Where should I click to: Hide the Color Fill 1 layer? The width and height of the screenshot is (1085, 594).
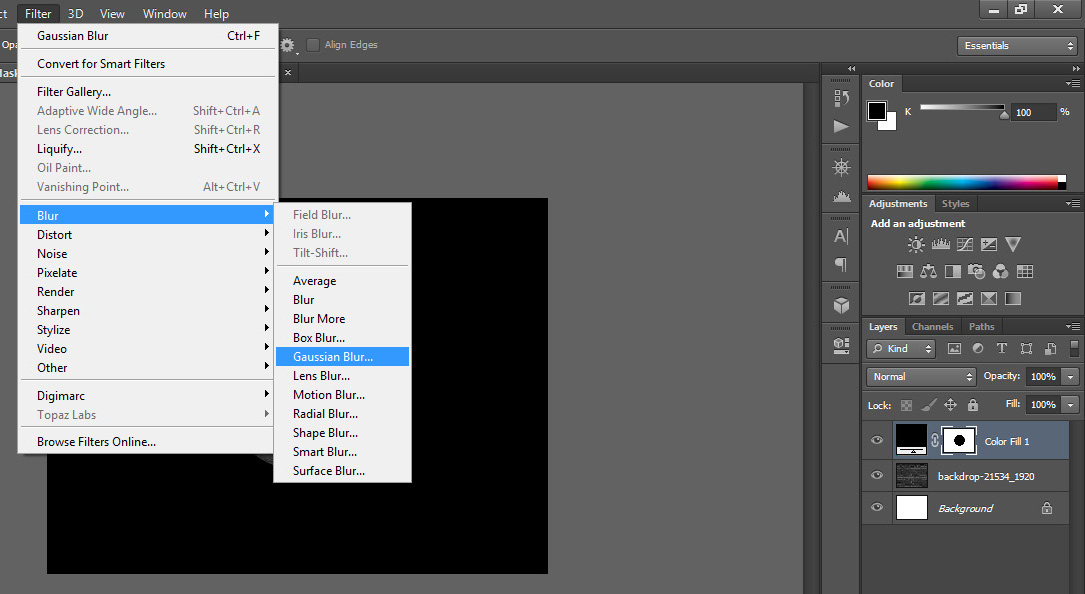point(877,441)
